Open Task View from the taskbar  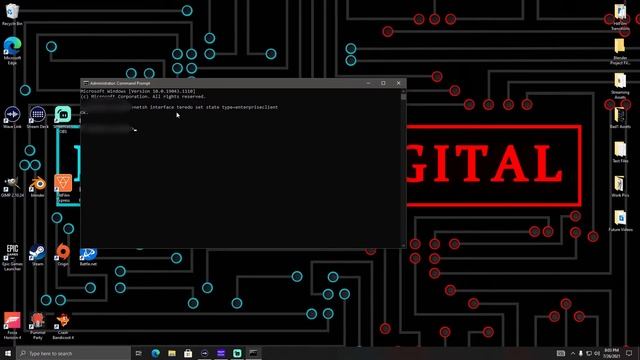tap(139, 353)
